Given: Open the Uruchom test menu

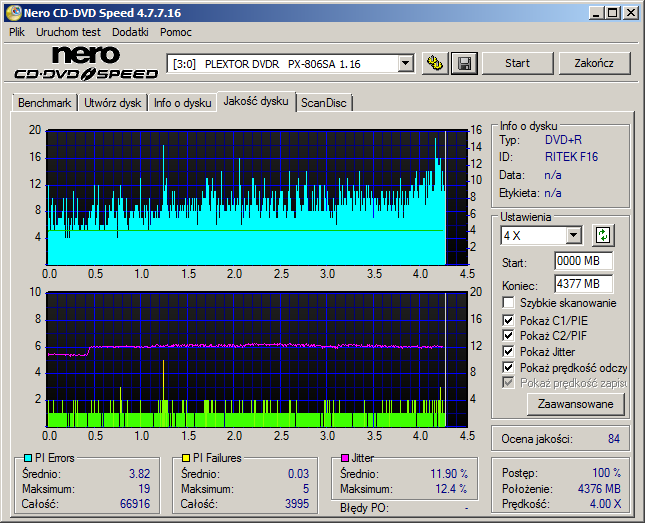Looking at the screenshot, I should pyautogui.click(x=68, y=32).
